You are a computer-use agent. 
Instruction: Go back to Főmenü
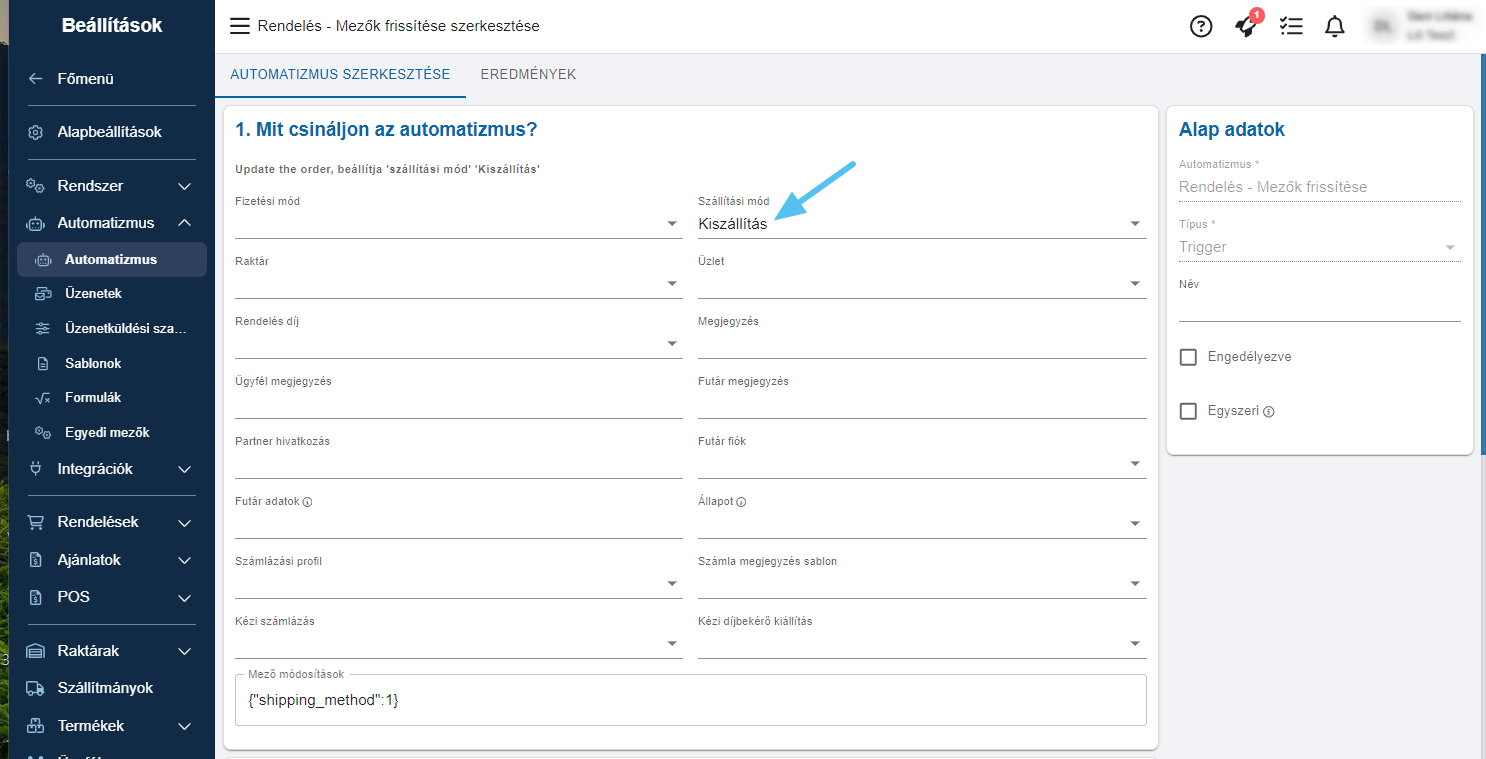tap(85, 79)
